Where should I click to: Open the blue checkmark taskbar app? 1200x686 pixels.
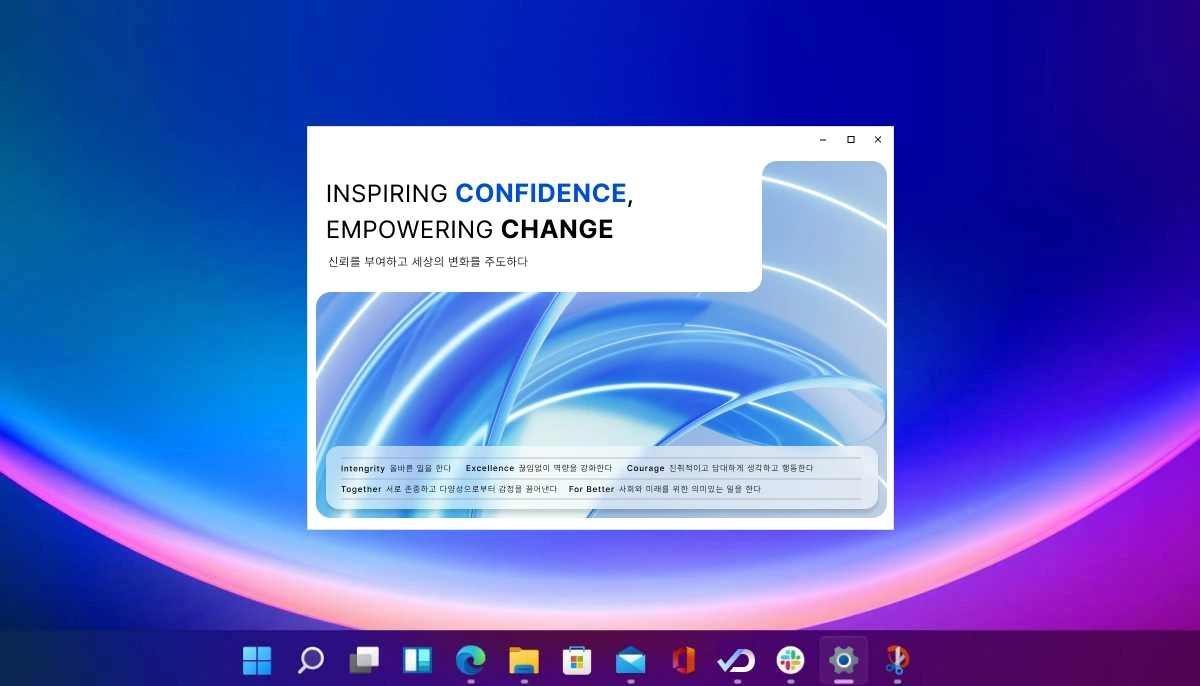737,660
